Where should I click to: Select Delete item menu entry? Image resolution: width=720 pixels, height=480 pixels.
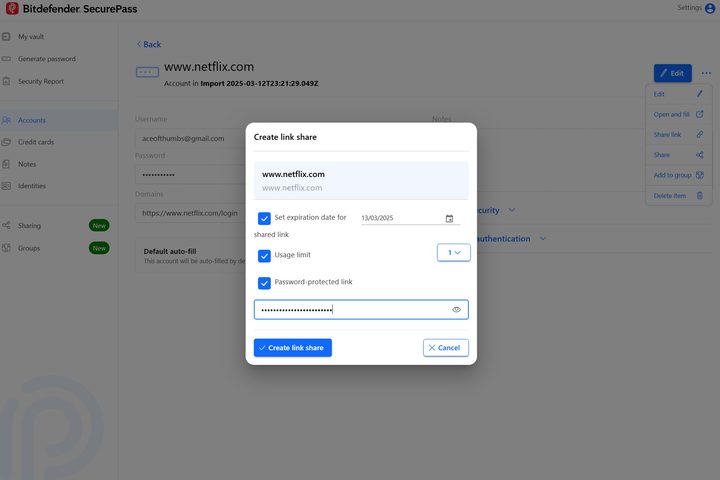[x=679, y=196]
